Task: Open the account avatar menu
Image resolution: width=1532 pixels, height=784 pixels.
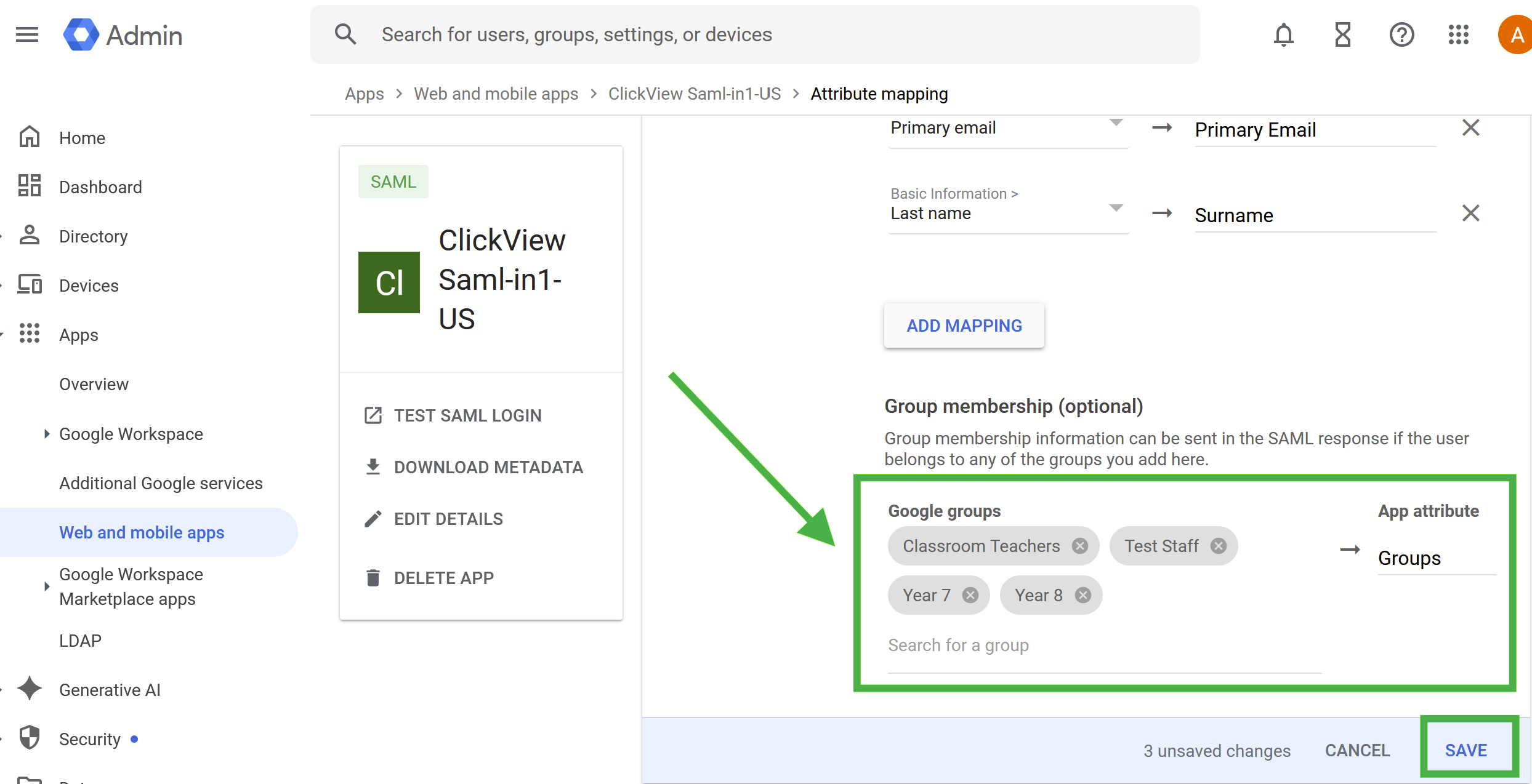Action: (1515, 35)
